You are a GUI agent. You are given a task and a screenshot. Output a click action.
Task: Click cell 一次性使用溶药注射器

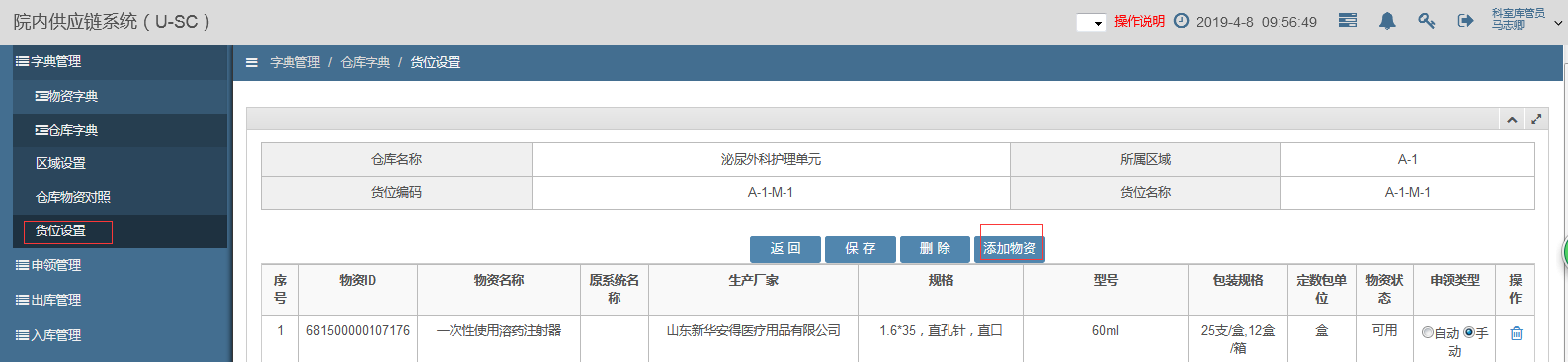[499, 330]
